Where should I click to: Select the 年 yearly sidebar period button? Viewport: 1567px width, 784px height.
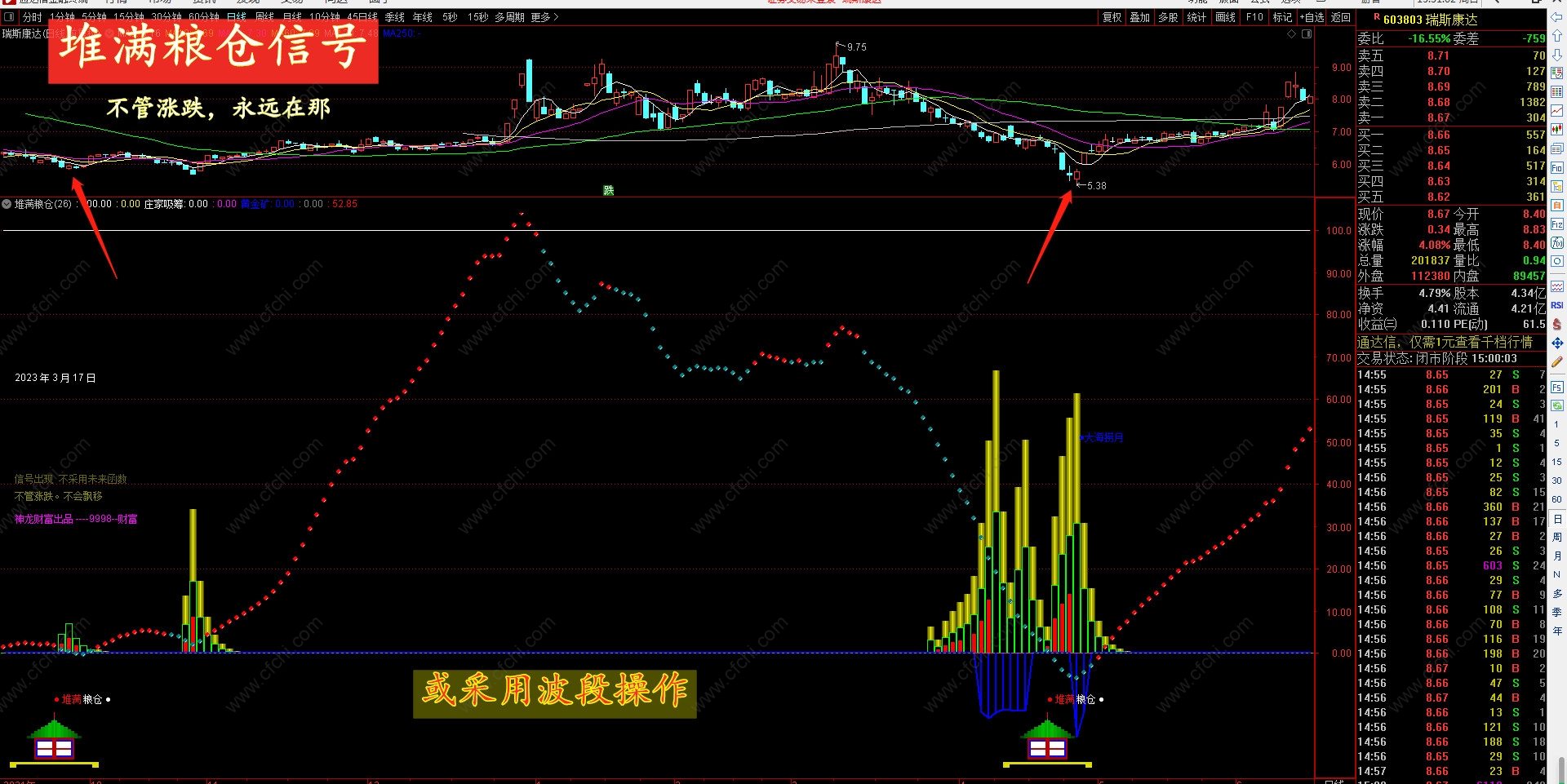click(1557, 630)
